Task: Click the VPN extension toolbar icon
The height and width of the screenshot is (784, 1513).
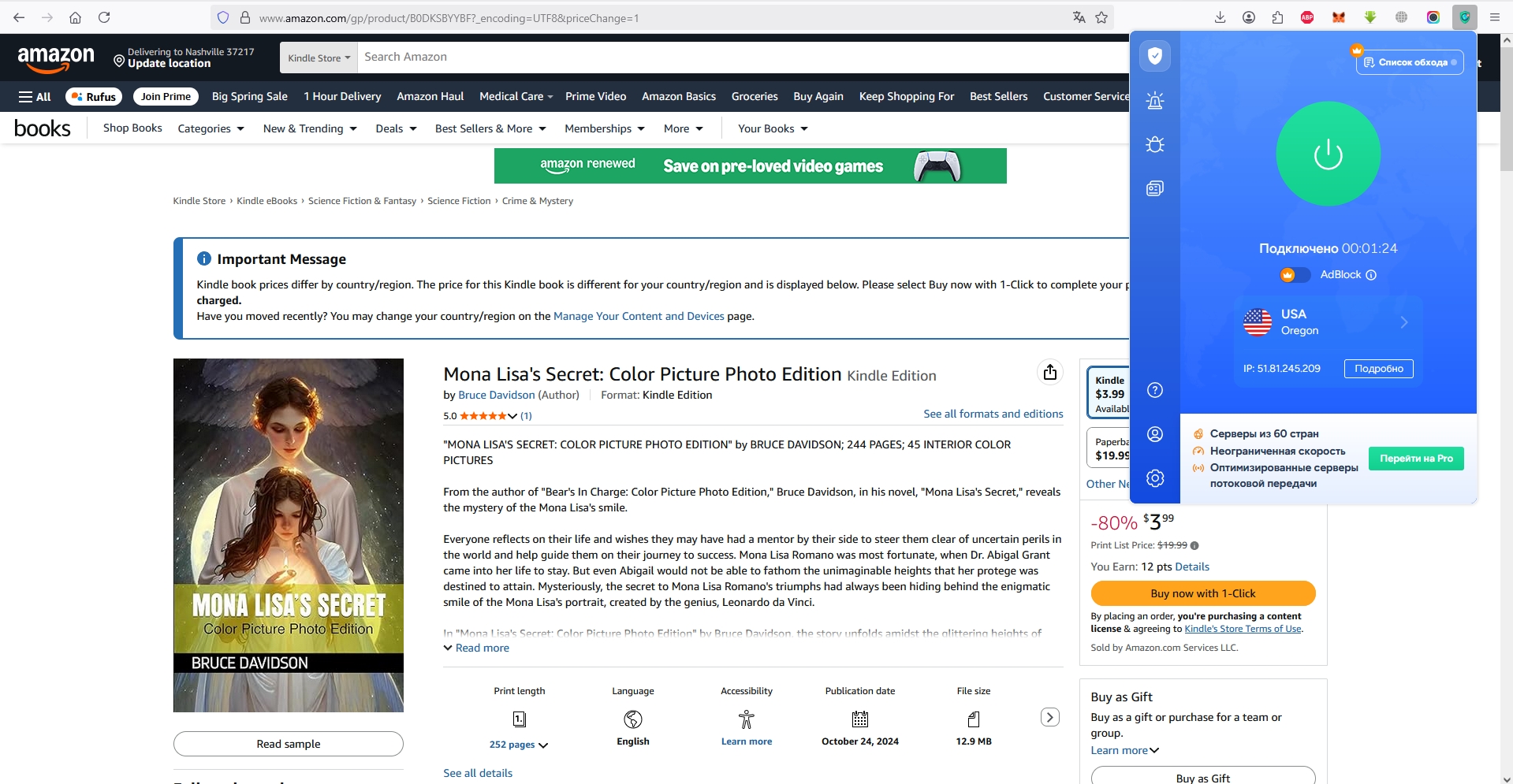Action: 1464,17
